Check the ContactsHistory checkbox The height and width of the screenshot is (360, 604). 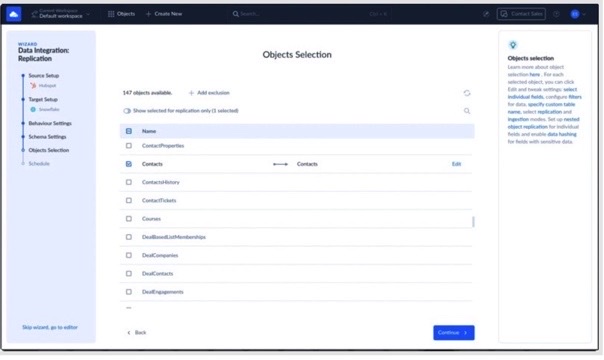pyautogui.click(x=129, y=182)
